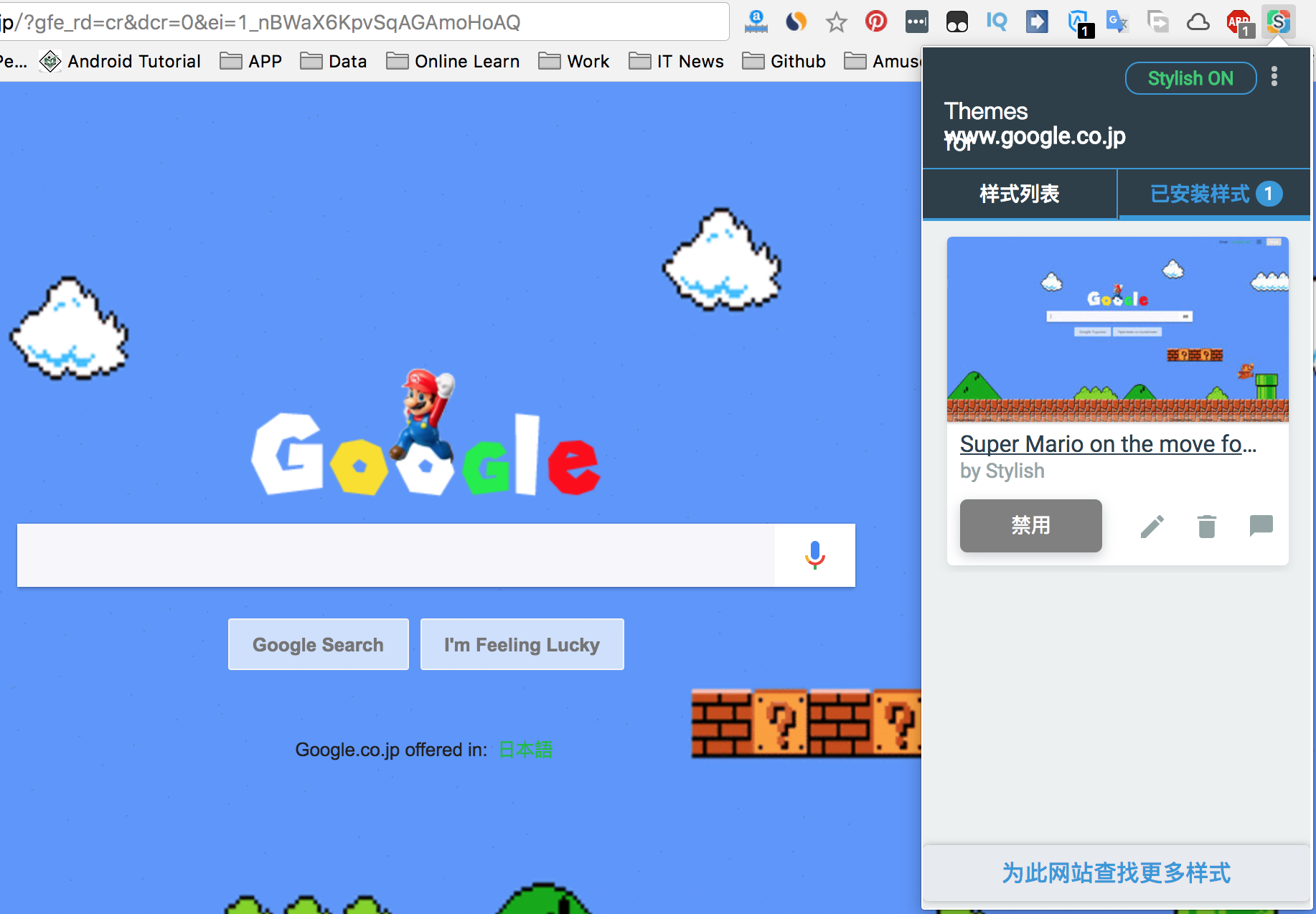Disable the style with the 禁用 button
The height and width of the screenshot is (914, 1316).
[1030, 525]
